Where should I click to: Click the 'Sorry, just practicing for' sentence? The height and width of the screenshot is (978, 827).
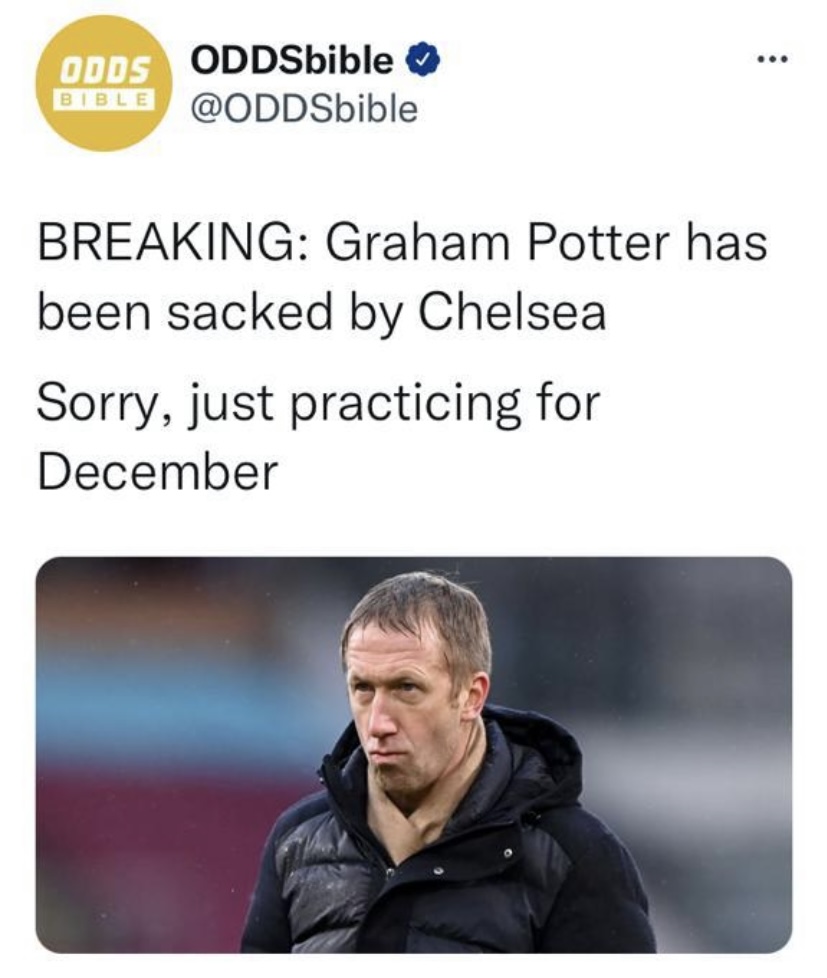(318, 404)
